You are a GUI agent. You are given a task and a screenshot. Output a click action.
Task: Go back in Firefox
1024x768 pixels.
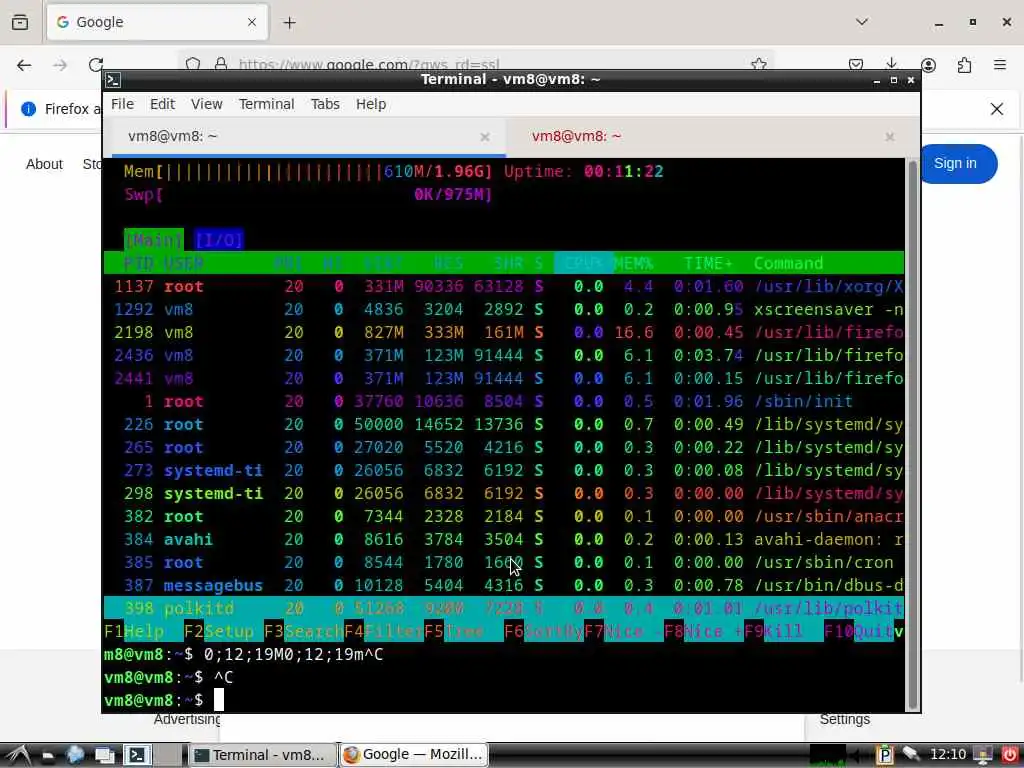click(24, 65)
